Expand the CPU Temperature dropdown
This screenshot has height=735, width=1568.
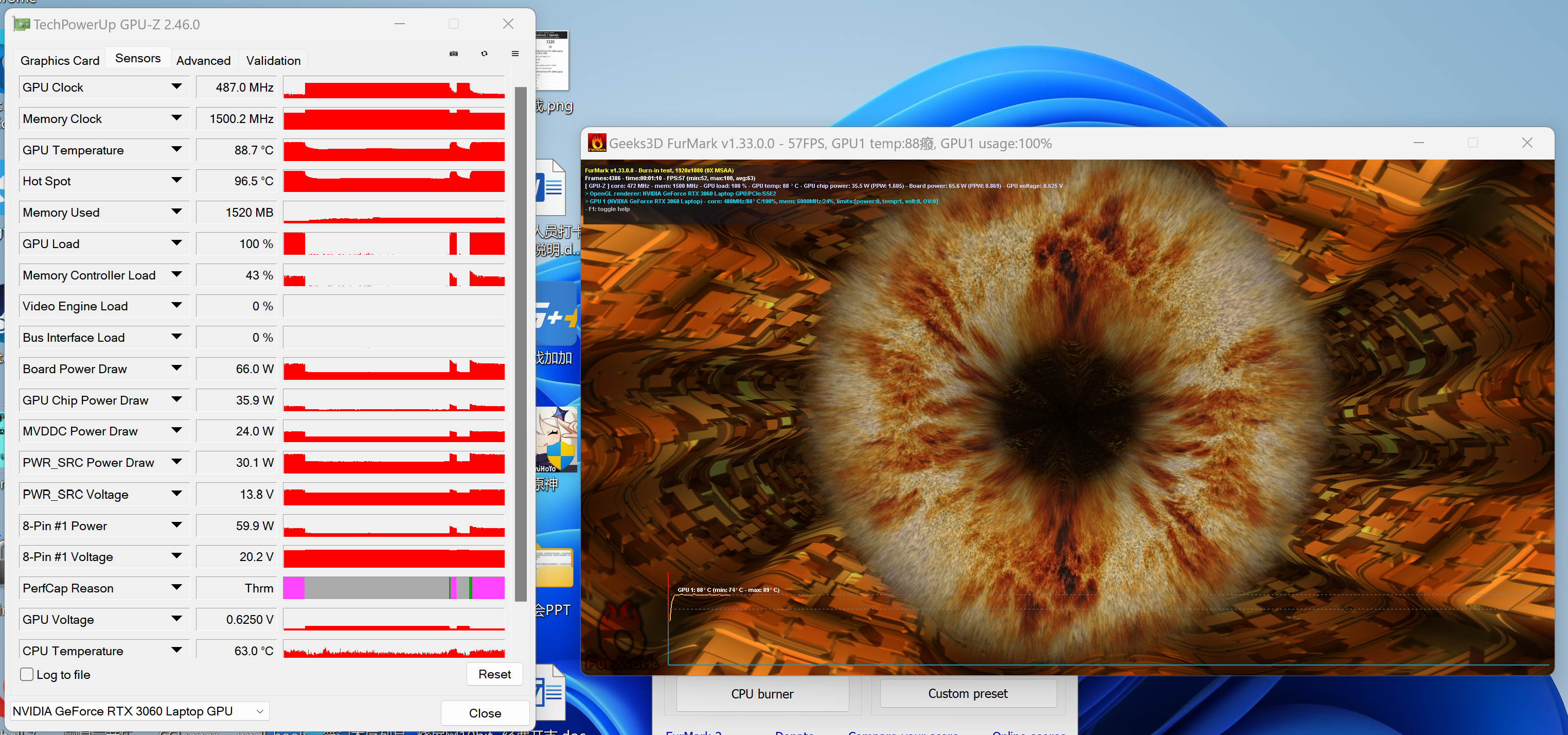pos(176,651)
